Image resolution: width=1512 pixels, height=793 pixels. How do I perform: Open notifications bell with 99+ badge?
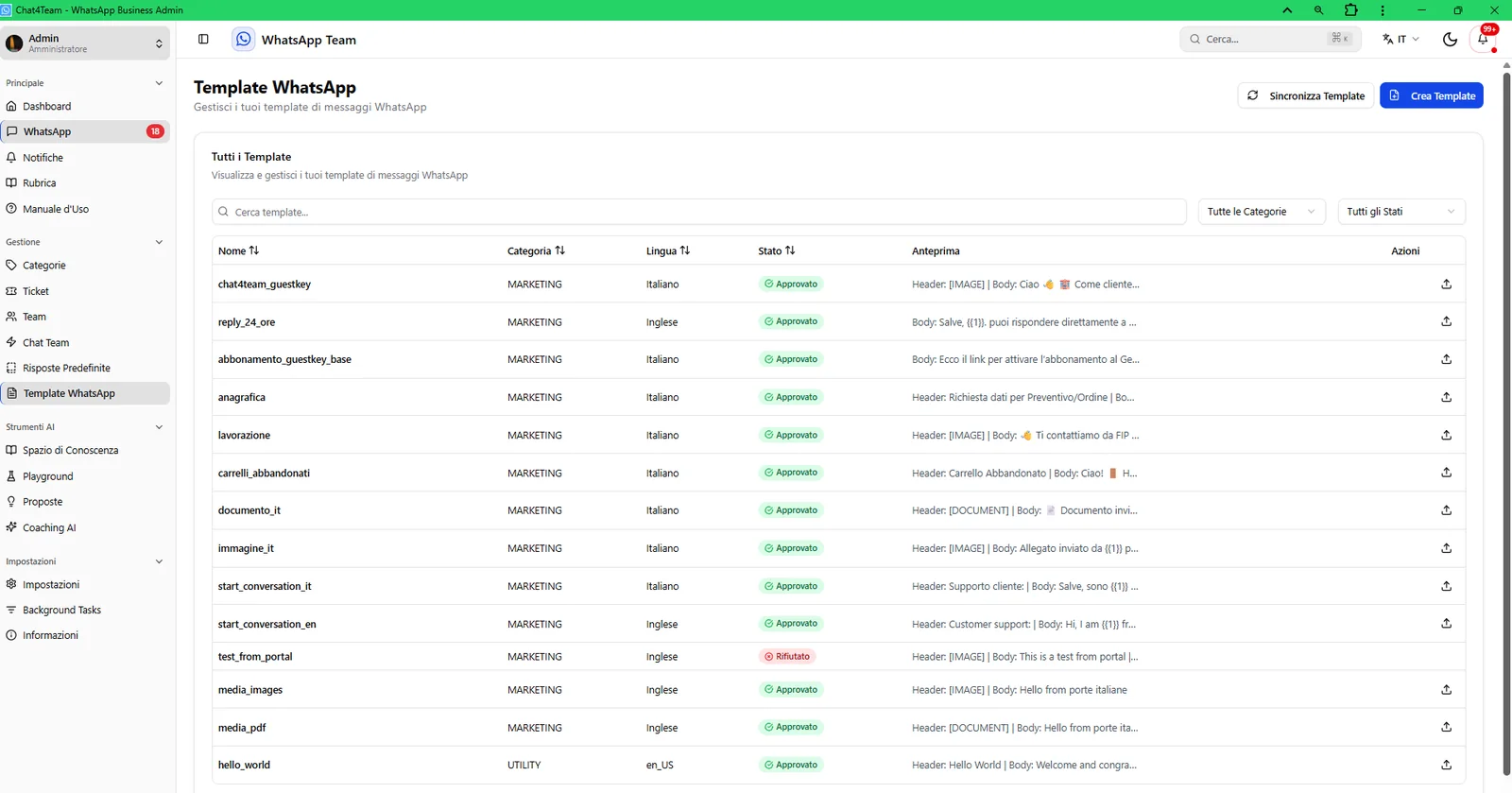[1484, 39]
